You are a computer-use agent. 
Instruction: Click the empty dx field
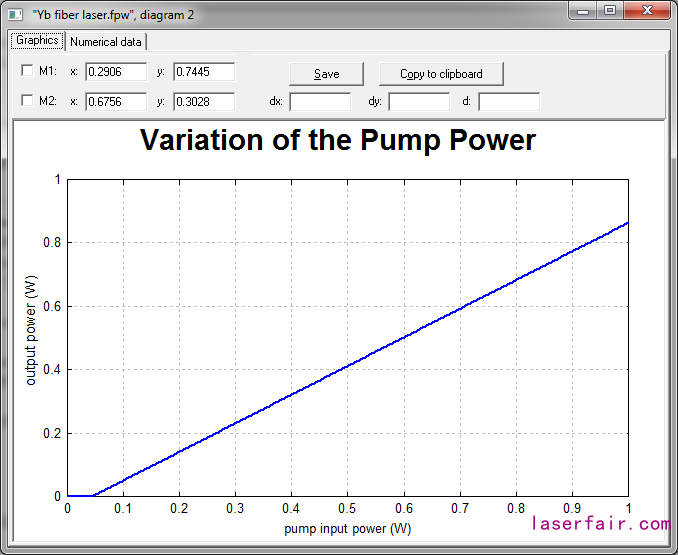320,102
